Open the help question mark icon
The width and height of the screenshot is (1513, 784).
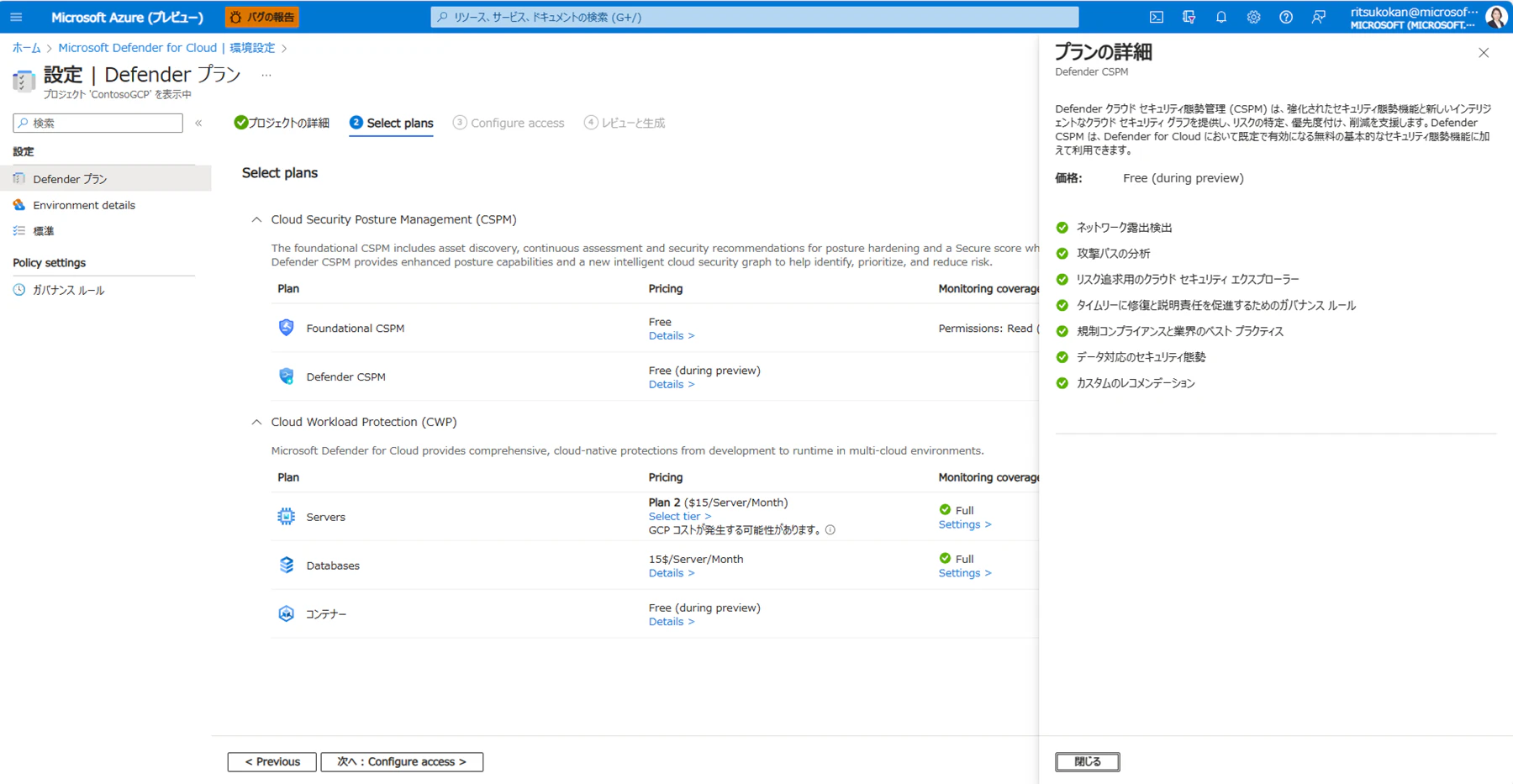point(1286,17)
